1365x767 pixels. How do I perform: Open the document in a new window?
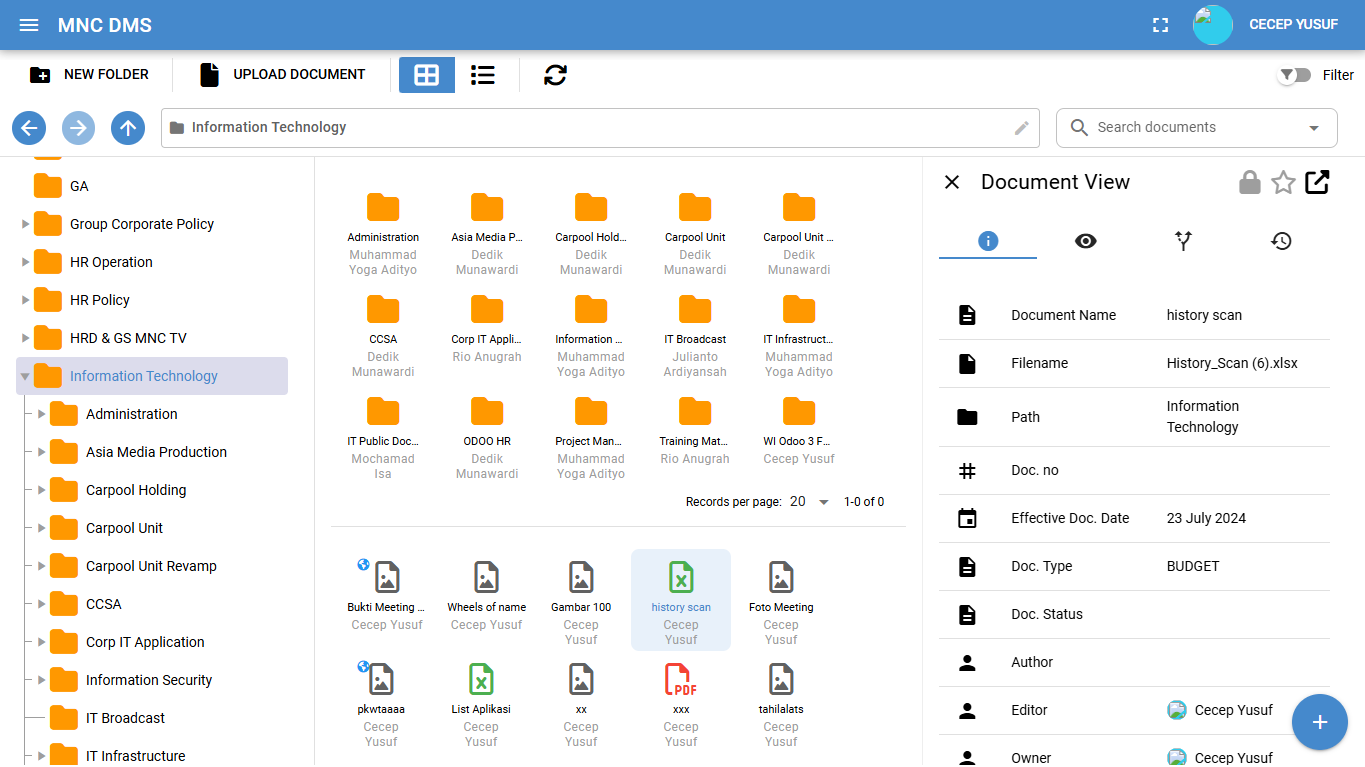point(1317,182)
